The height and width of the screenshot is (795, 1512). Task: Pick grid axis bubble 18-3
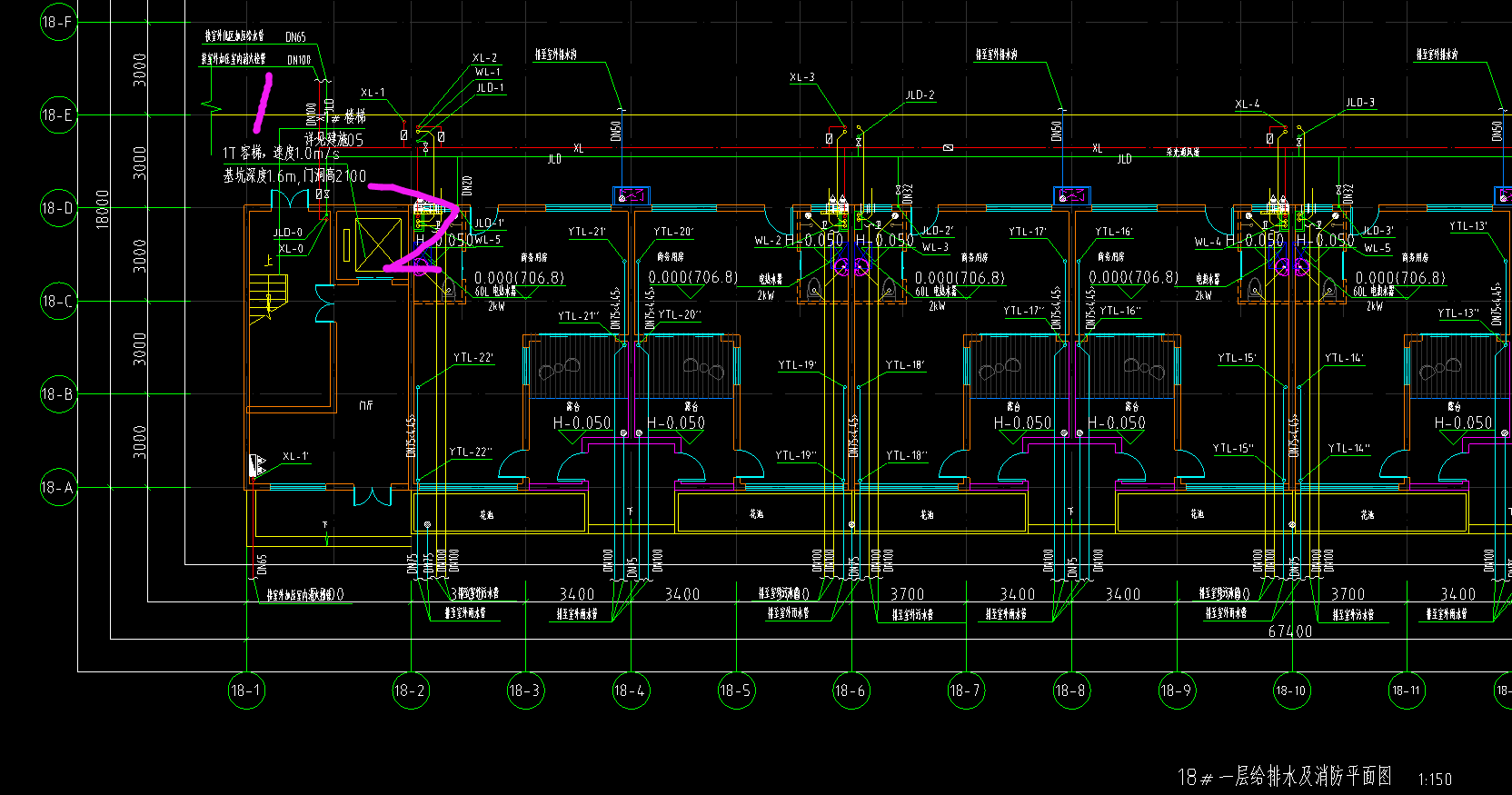(x=525, y=691)
